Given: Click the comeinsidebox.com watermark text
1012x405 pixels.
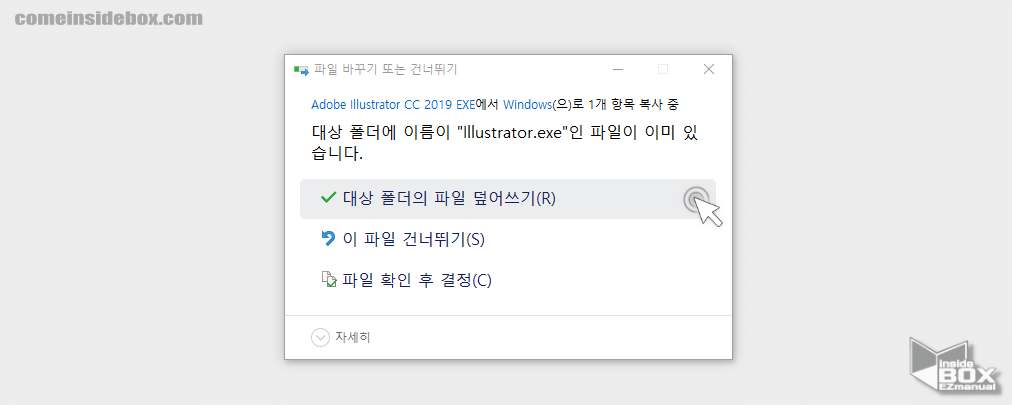Looking at the screenshot, I should [x=109, y=19].
